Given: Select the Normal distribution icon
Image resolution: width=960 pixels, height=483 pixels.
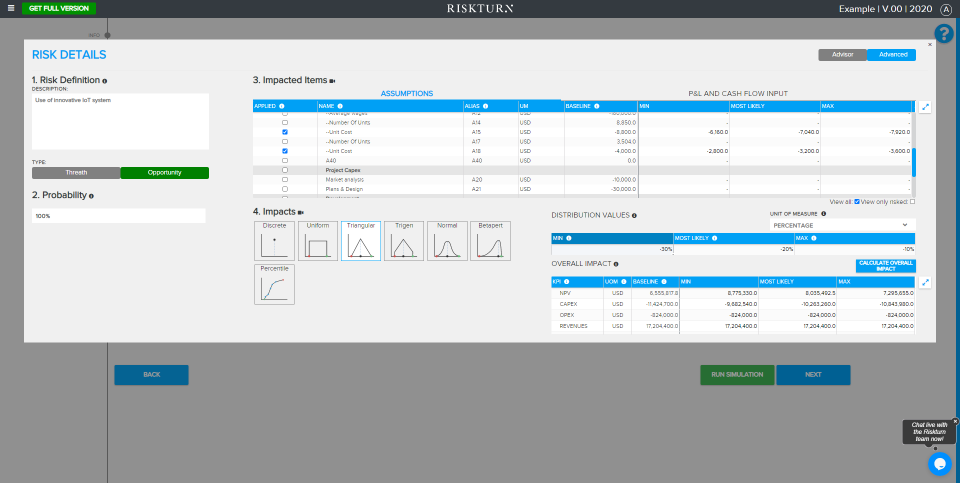Looking at the screenshot, I should [447, 241].
